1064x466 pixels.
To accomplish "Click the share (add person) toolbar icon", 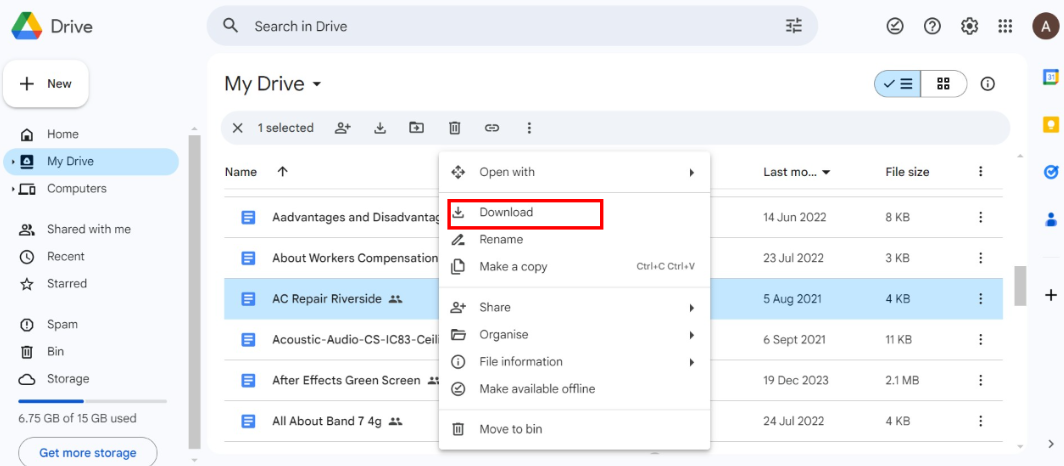I will (343, 128).
